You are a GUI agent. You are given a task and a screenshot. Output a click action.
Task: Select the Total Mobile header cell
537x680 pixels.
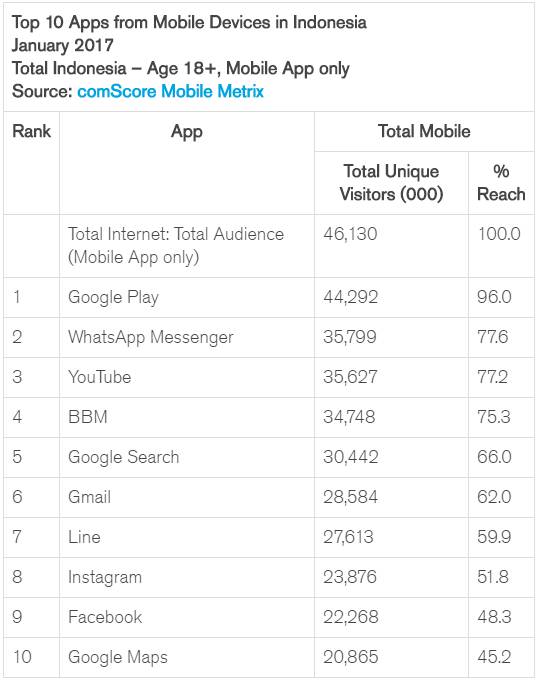point(424,131)
